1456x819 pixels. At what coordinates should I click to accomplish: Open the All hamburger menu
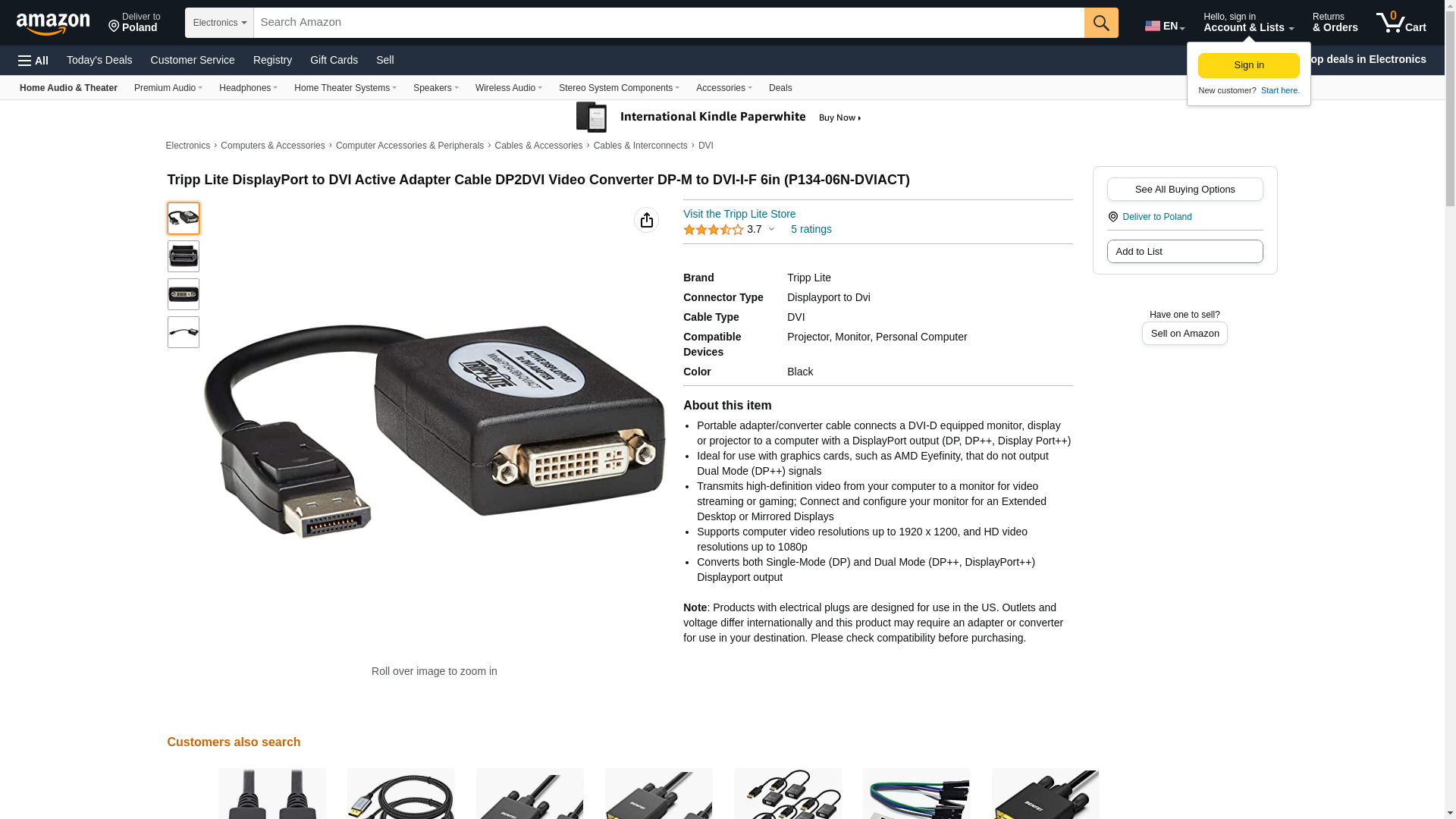point(33,61)
